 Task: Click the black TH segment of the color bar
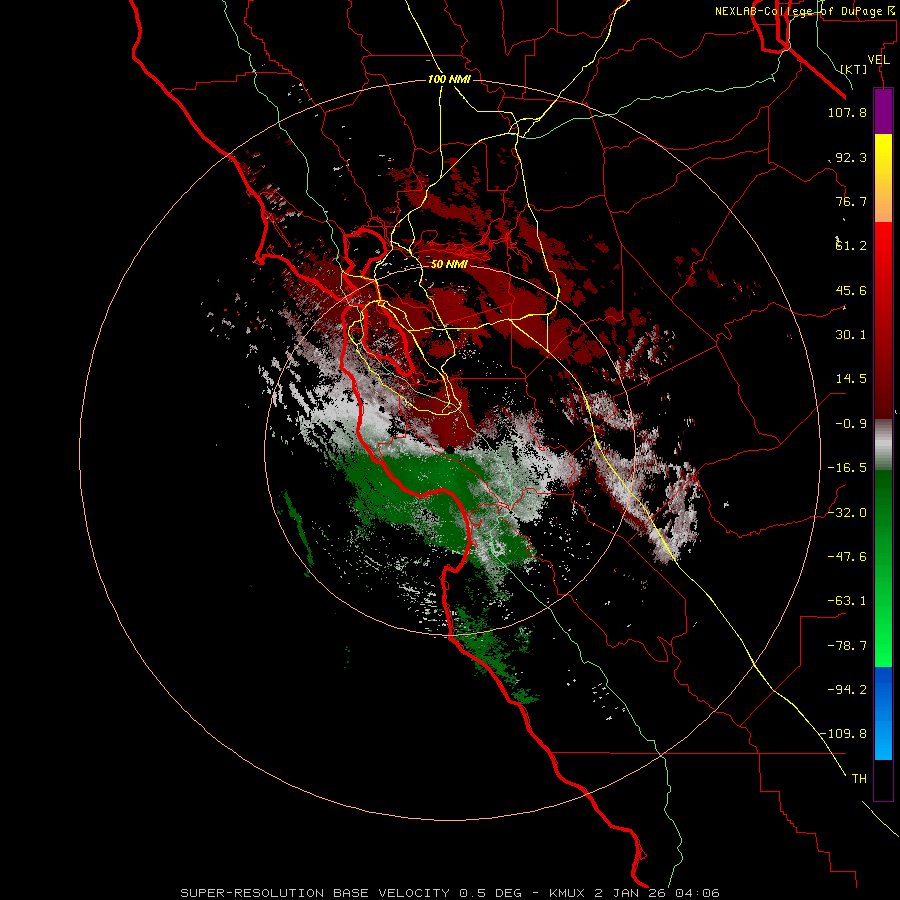click(x=883, y=780)
